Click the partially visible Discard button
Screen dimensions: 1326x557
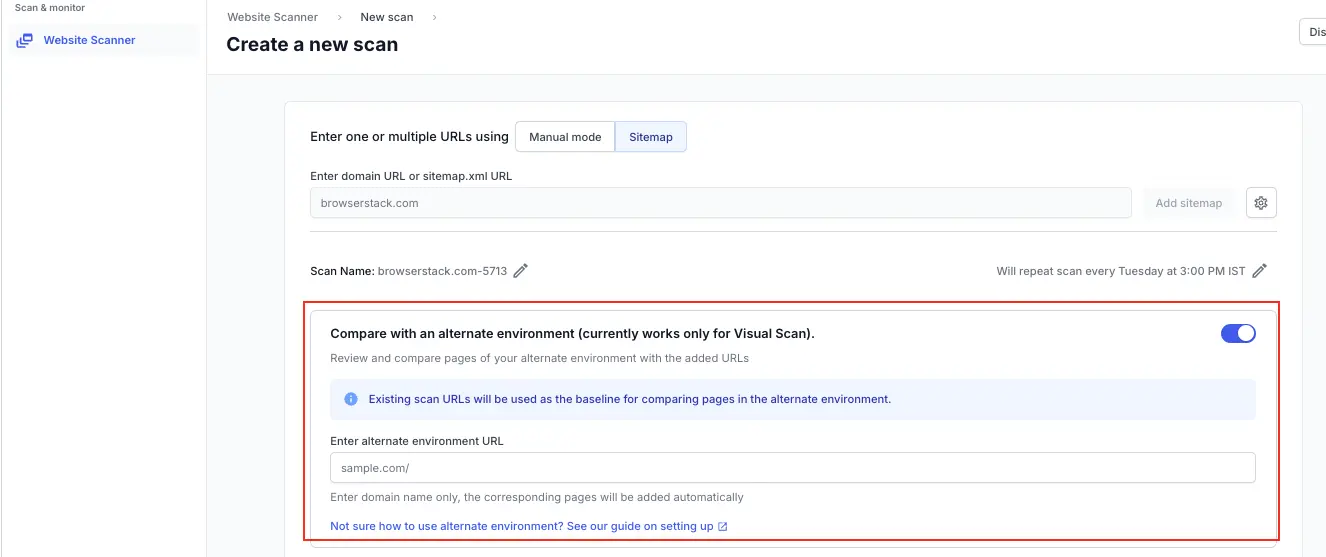click(1313, 33)
